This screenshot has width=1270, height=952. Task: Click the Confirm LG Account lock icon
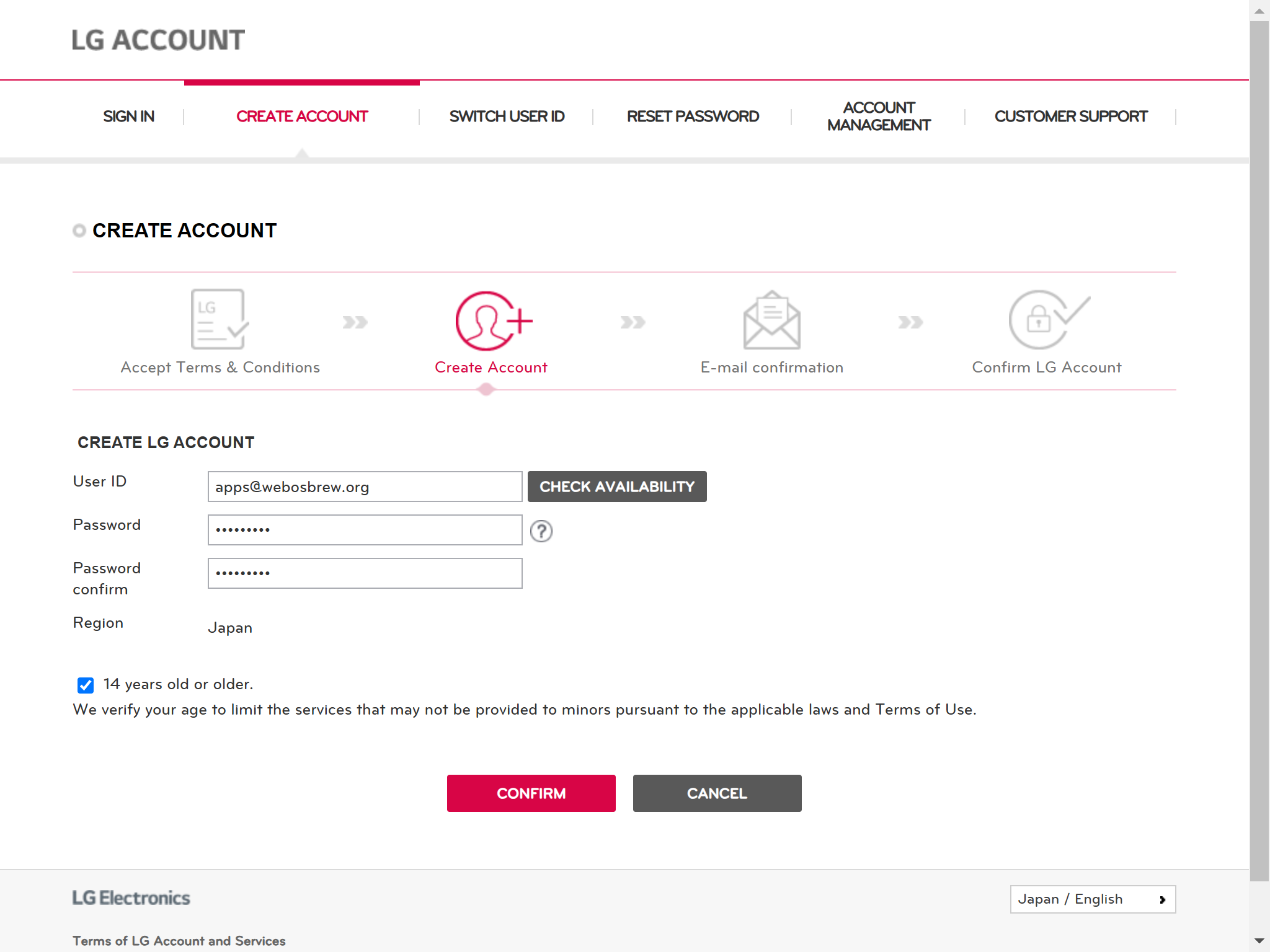[1049, 319]
